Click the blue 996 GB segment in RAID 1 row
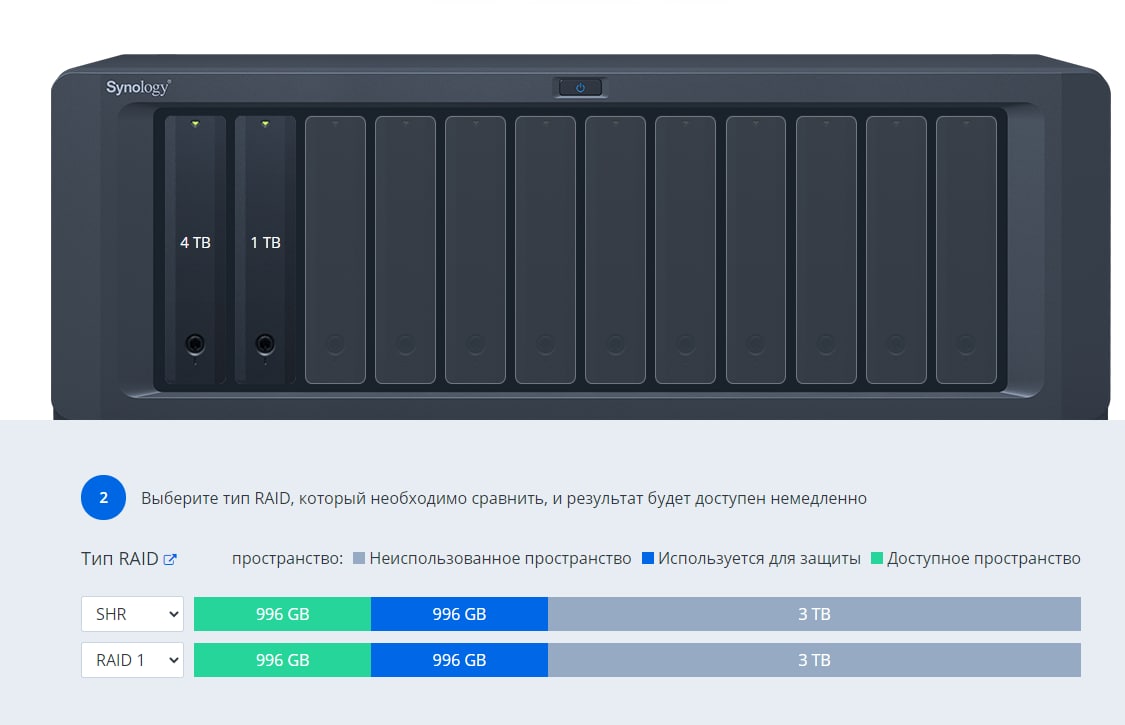Viewport: 1125px width, 725px height. (459, 660)
